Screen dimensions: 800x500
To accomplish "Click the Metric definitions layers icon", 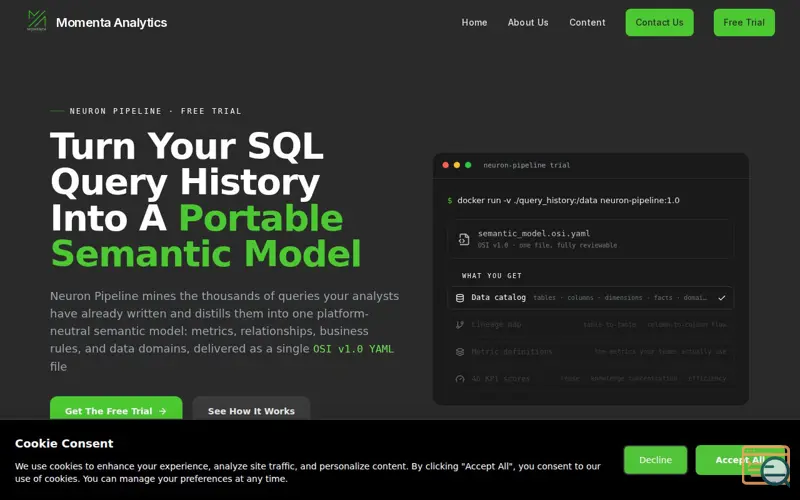I will pos(460,352).
